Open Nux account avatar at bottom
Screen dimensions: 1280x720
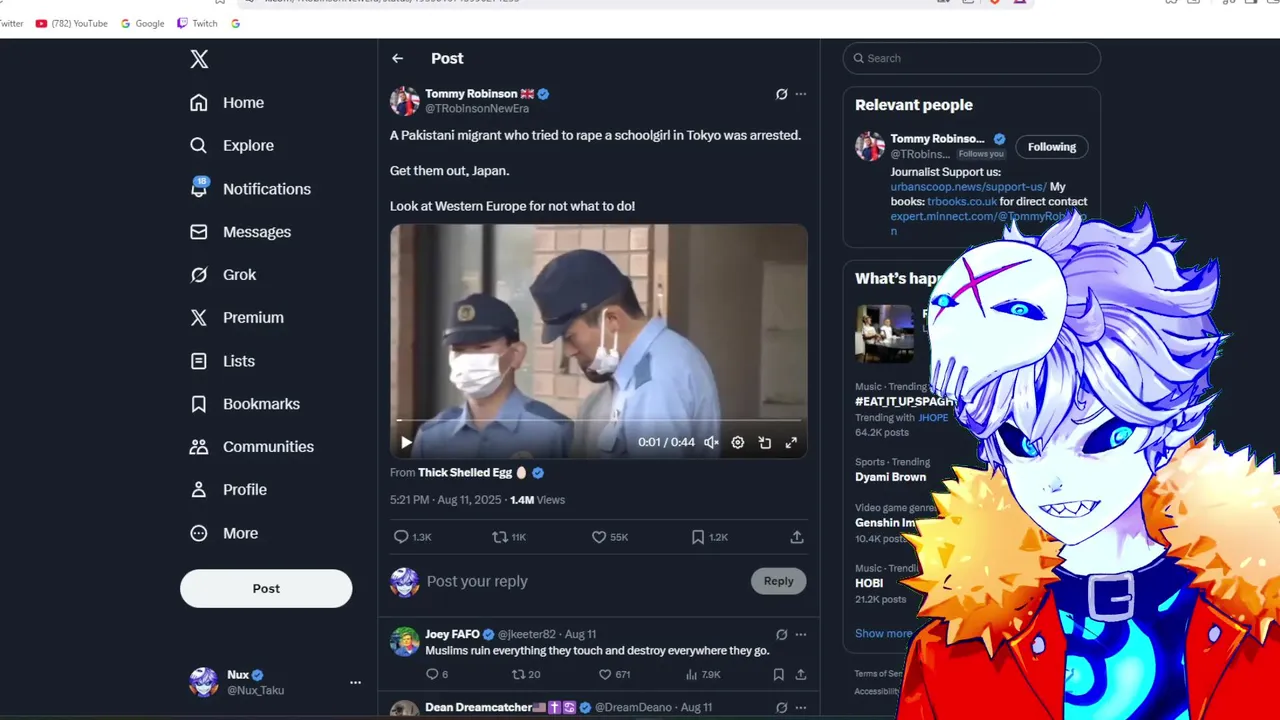pyautogui.click(x=204, y=682)
